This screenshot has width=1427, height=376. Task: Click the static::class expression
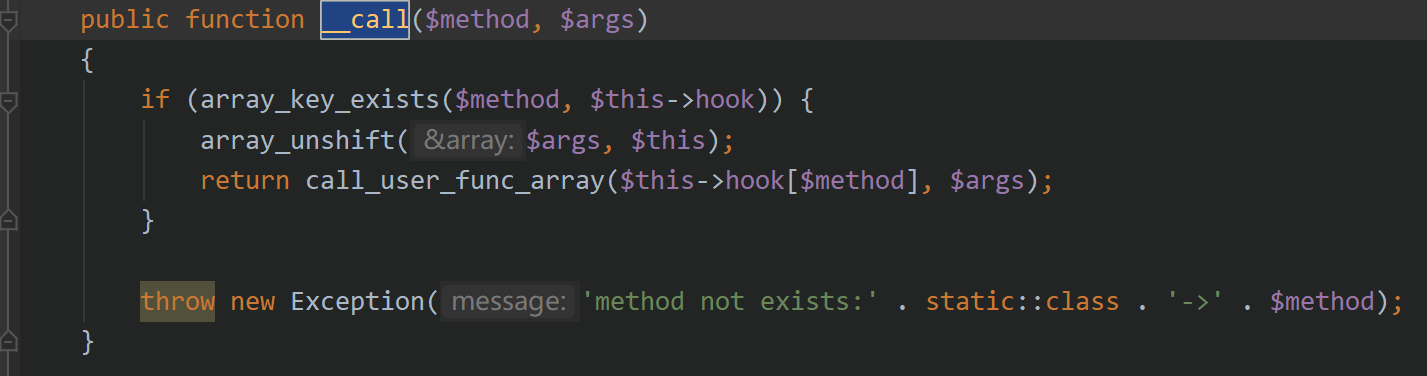1022,301
